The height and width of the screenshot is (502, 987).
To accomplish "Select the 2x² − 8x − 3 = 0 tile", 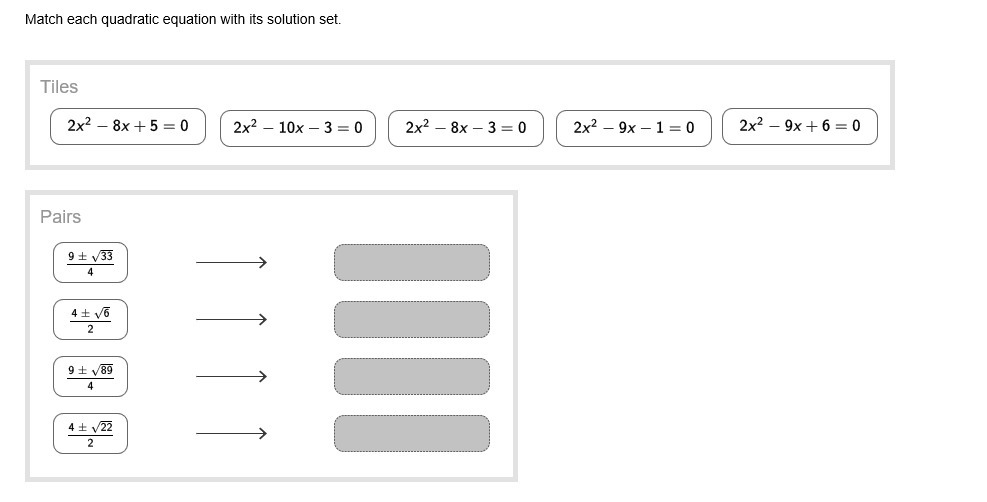I will coord(466,128).
